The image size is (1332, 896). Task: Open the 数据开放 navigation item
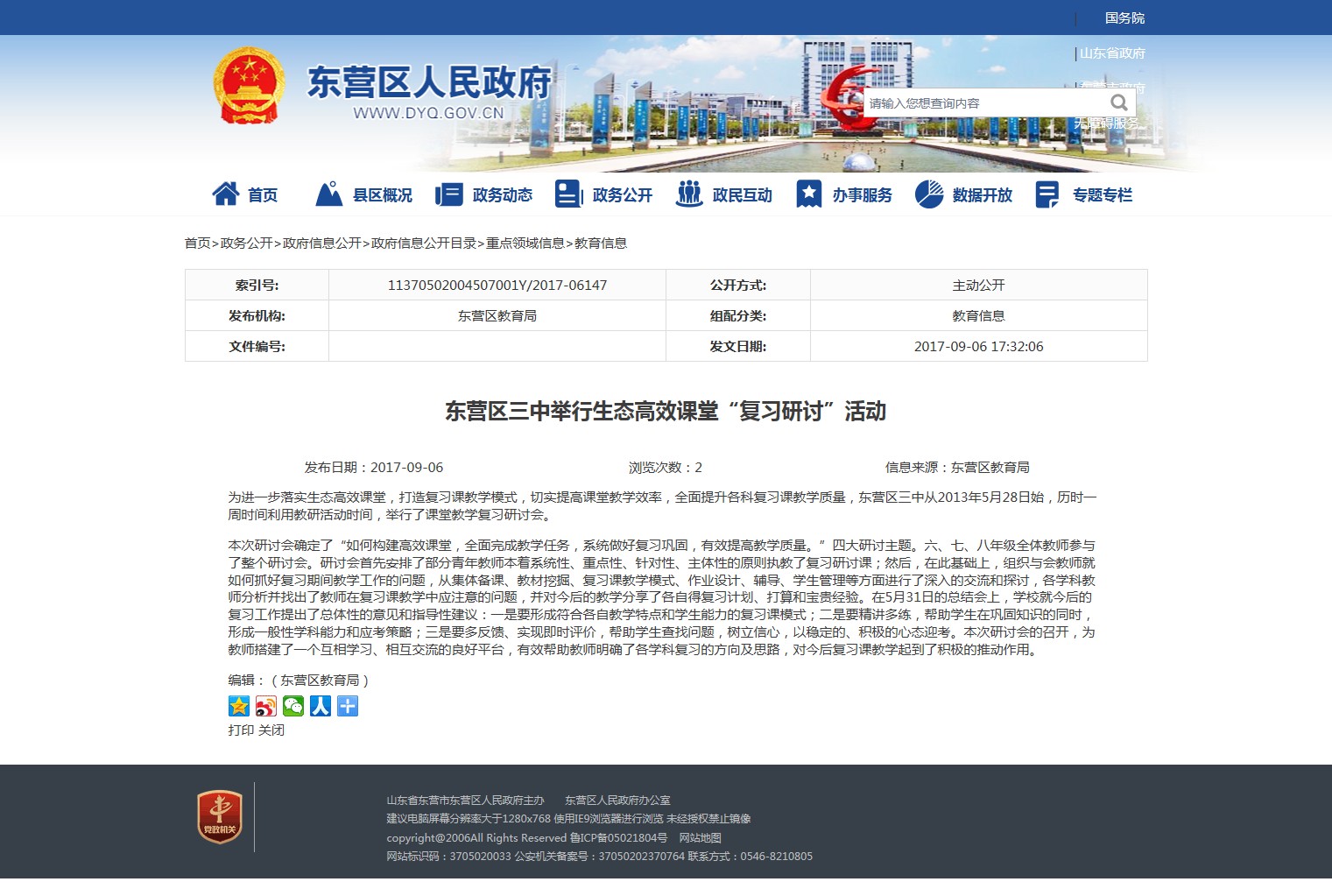coord(964,194)
